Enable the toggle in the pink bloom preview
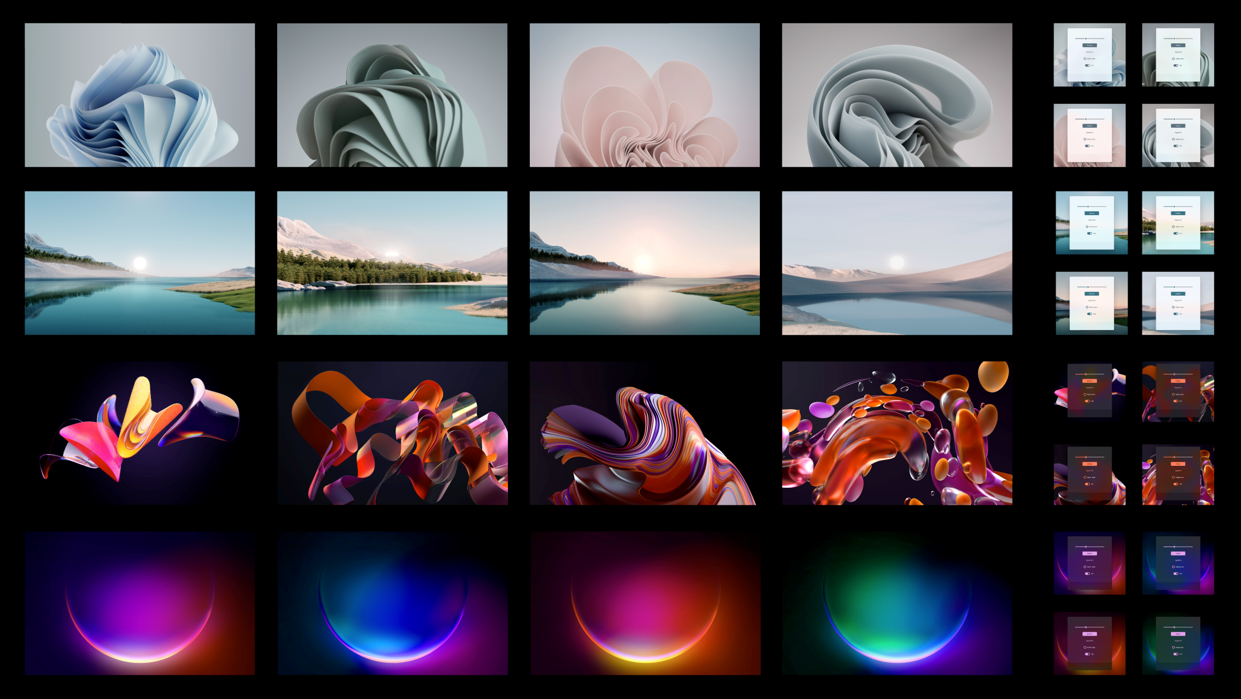The height and width of the screenshot is (699, 1241). (x=1088, y=146)
